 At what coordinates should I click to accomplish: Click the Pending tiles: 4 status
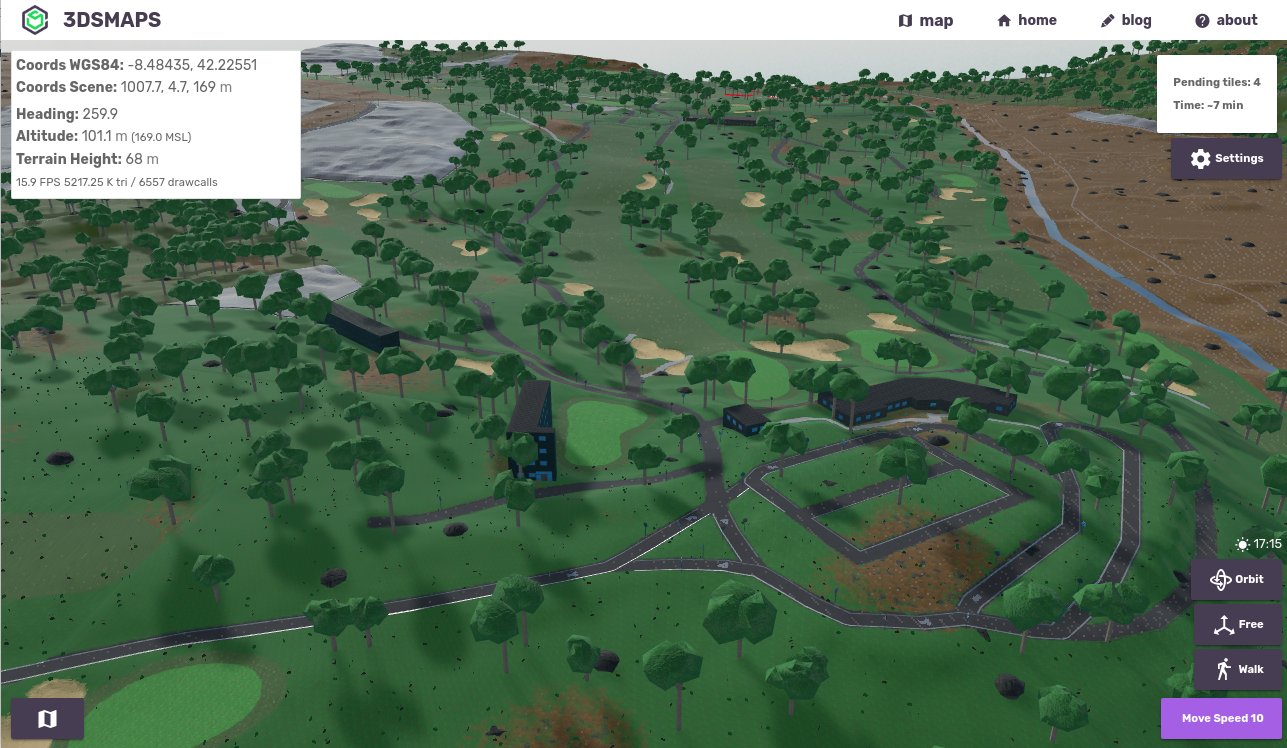pyautogui.click(x=1216, y=82)
